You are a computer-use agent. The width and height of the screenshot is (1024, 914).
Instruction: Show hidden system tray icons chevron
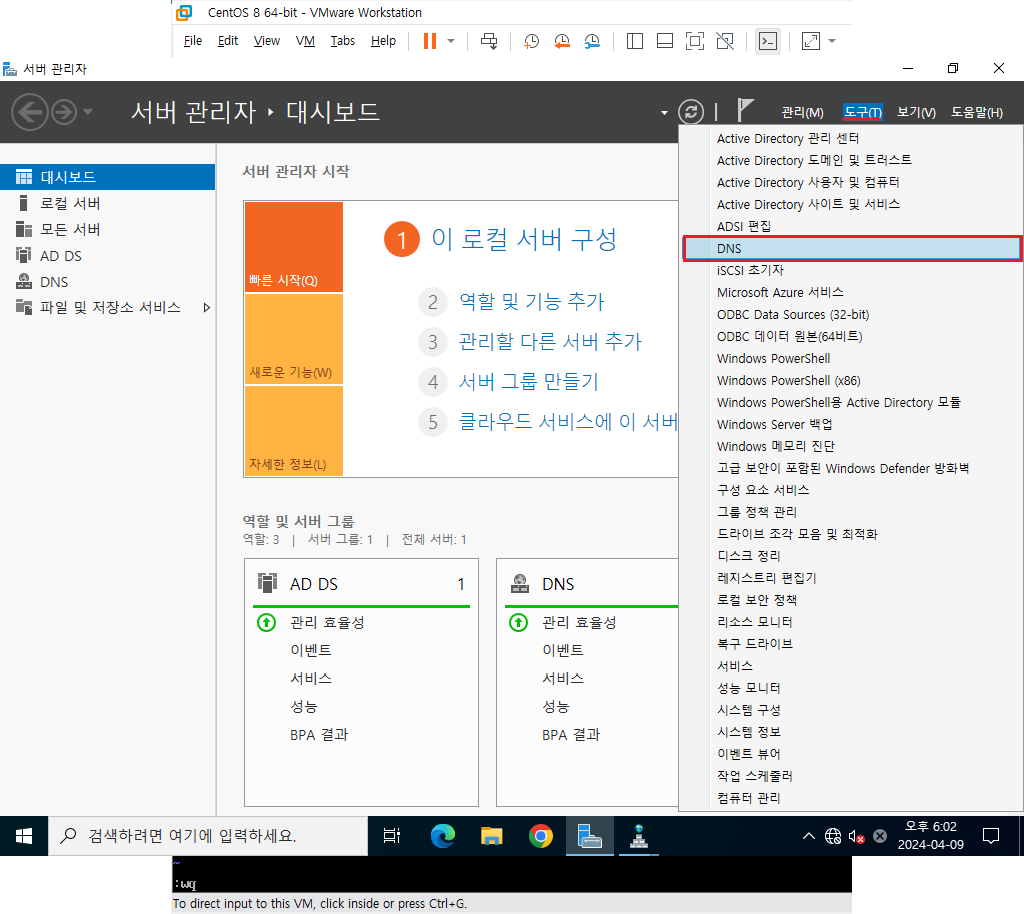point(808,836)
